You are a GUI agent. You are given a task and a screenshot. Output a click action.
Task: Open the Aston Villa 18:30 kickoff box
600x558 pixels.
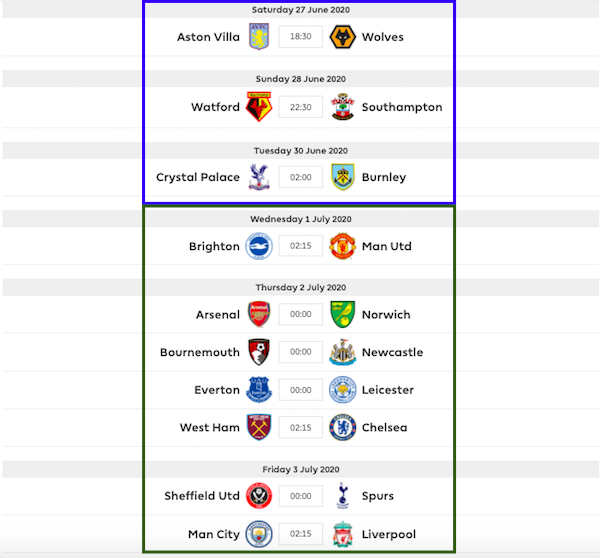[300, 37]
